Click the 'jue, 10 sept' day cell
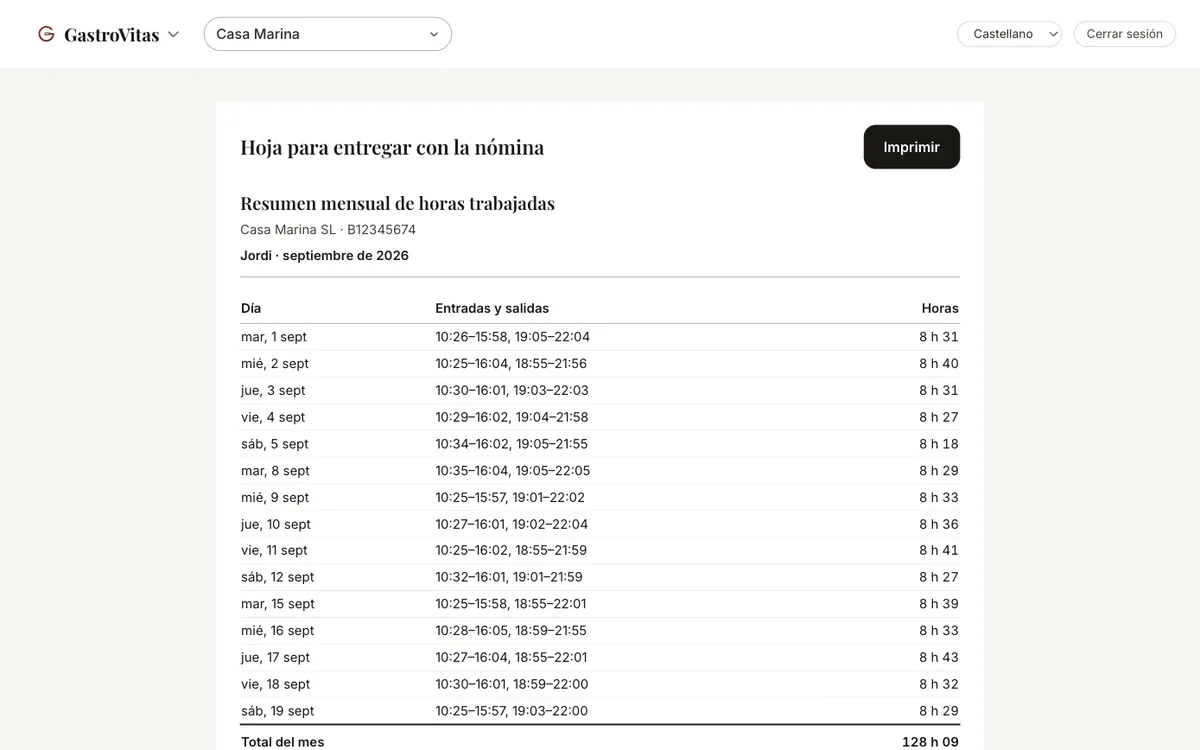The width and height of the screenshot is (1200, 750). point(276,524)
